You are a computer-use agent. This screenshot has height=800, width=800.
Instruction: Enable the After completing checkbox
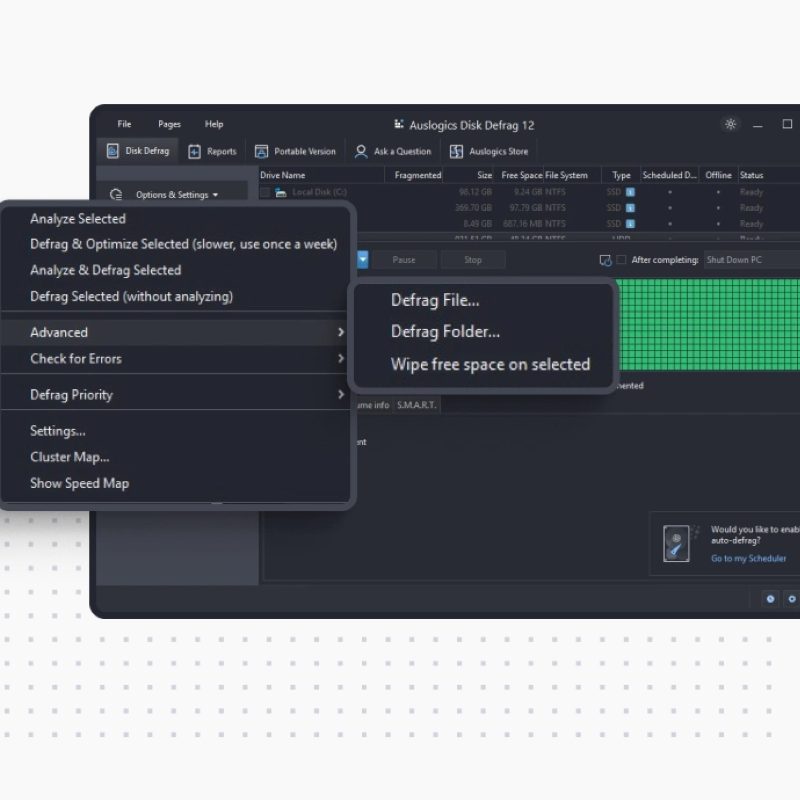621,260
